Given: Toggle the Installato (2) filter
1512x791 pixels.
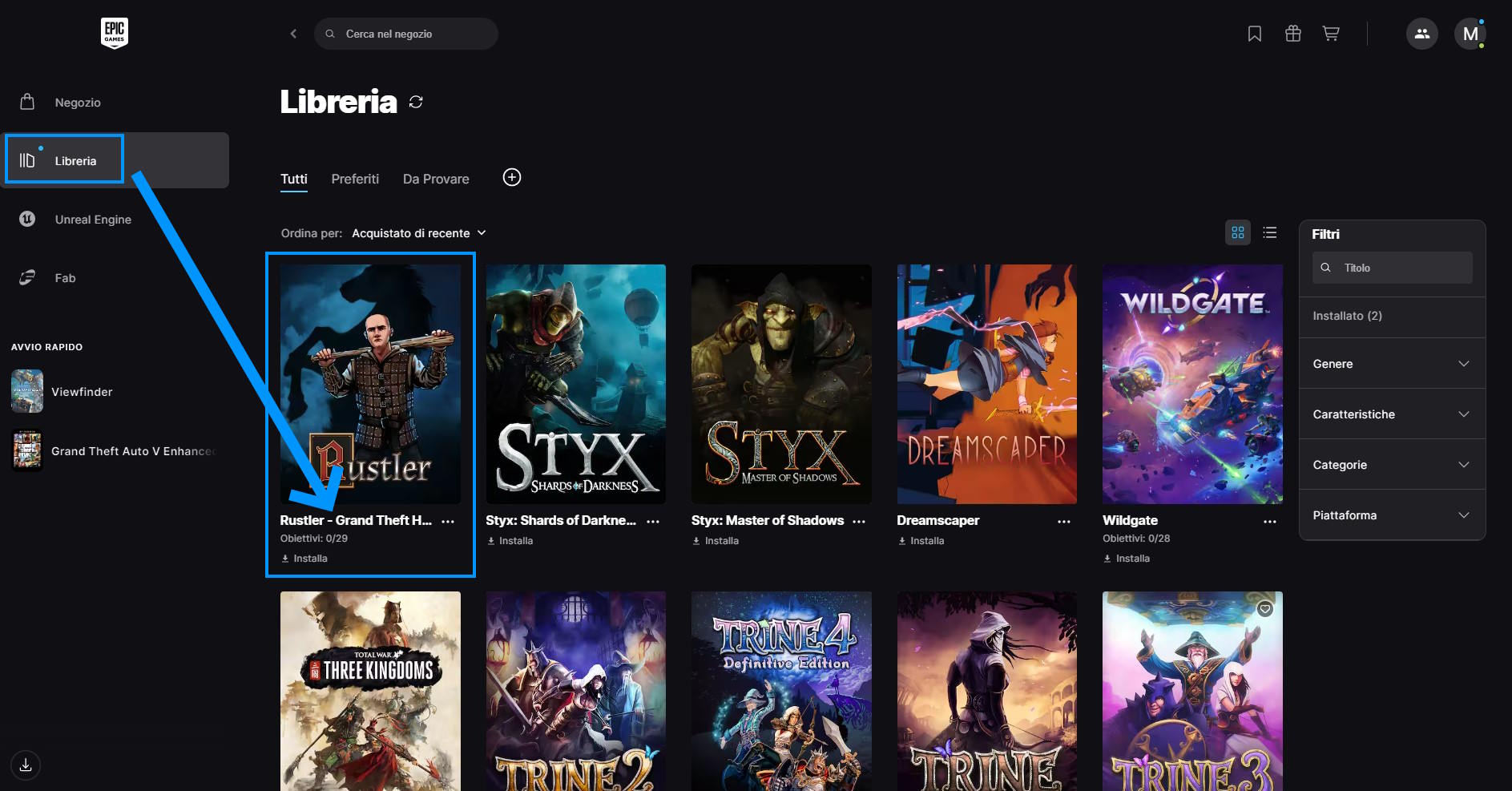Looking at the screenshot, I should click(1347, 316).
